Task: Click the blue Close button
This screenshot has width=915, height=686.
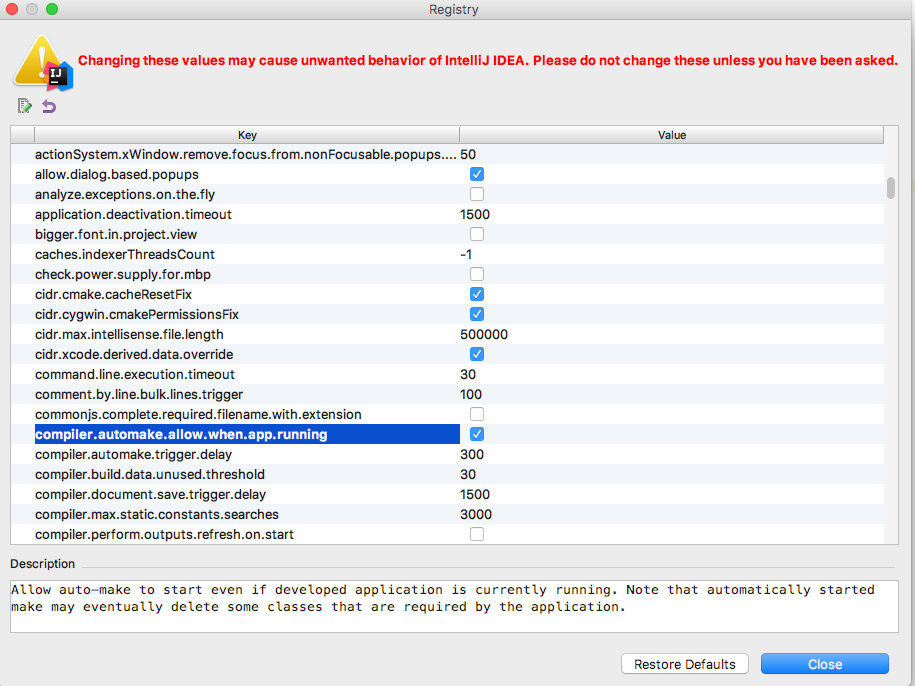Action: 824,664
